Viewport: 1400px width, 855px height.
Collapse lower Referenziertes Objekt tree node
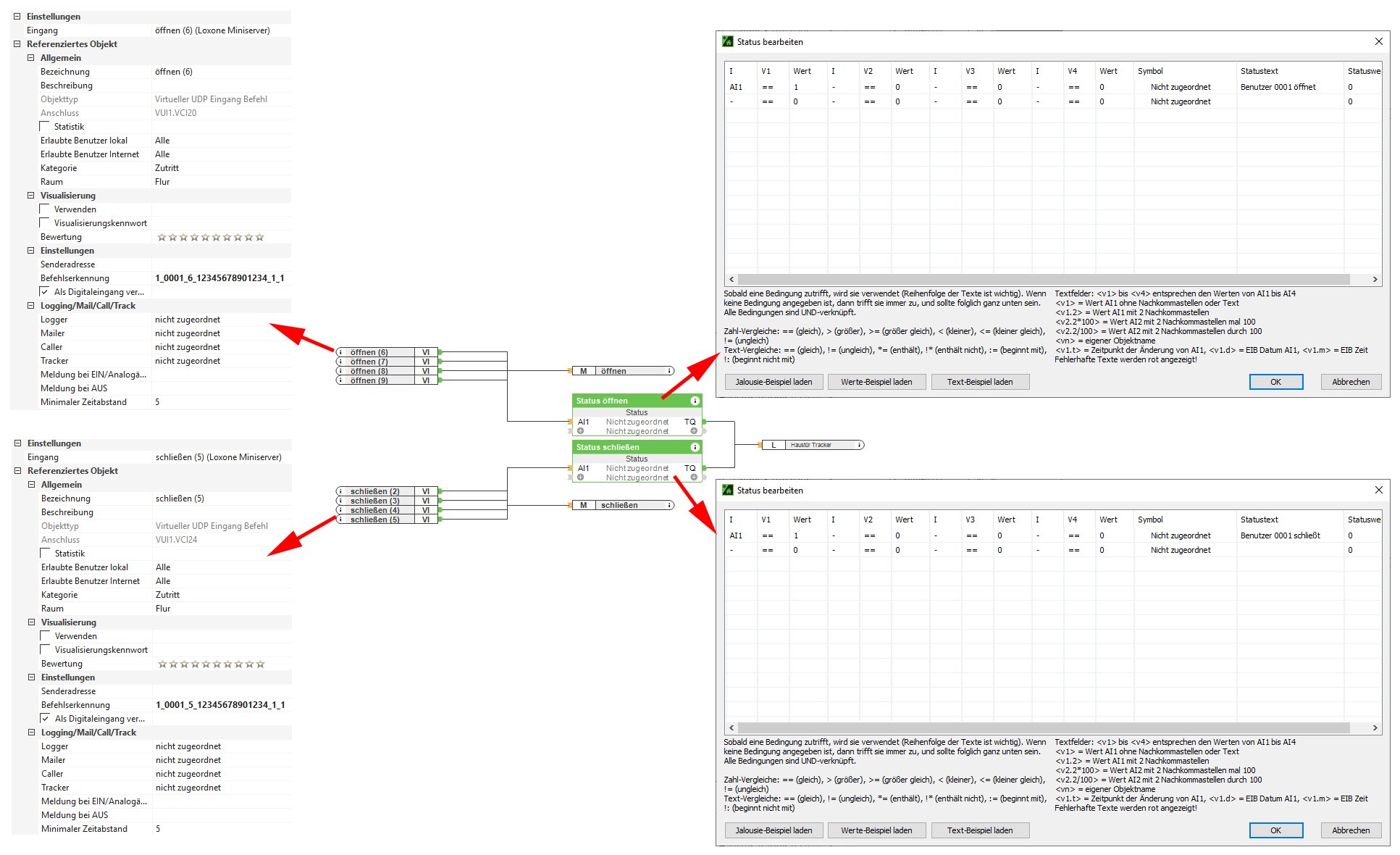(x=17, y=471)
